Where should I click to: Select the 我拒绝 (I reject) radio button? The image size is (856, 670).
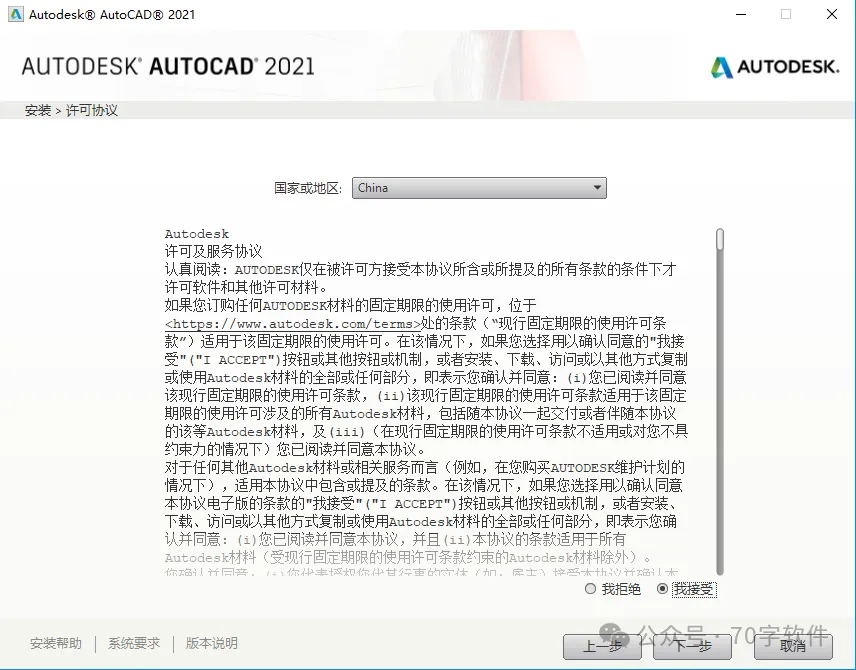[590, 589]
